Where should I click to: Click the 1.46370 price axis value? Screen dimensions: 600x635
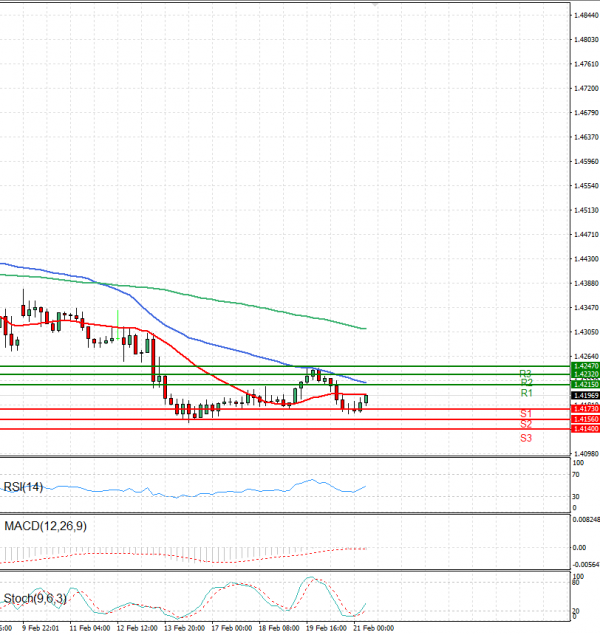tap(586, 137)
